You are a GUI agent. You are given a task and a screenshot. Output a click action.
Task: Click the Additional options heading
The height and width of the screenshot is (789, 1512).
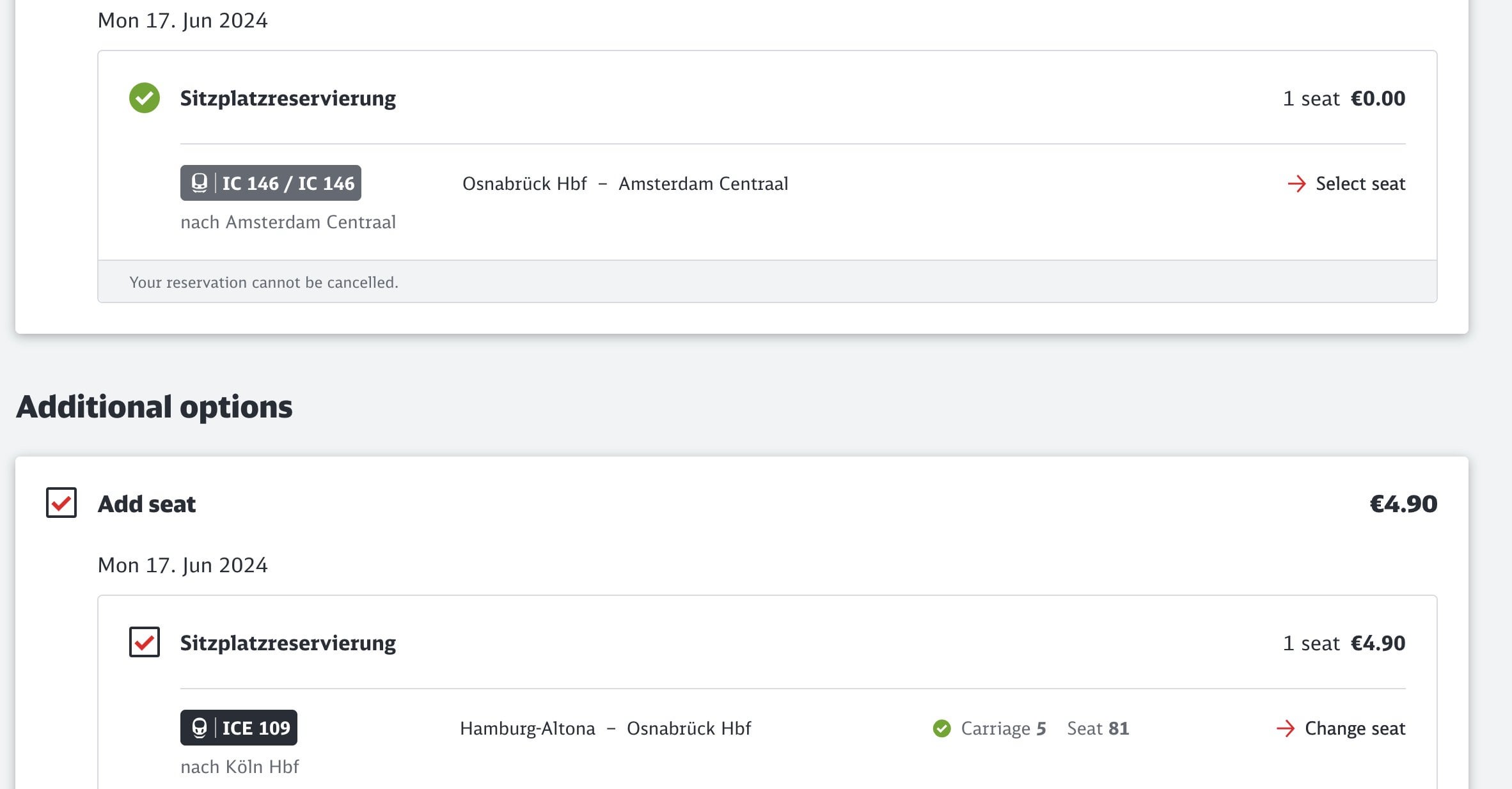[154, 407]
